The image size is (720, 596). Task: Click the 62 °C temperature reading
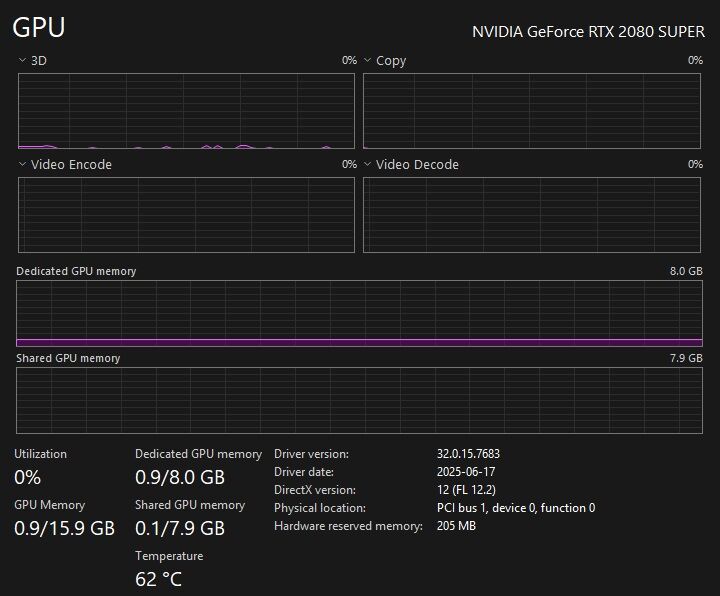click(x=158, y=578)
